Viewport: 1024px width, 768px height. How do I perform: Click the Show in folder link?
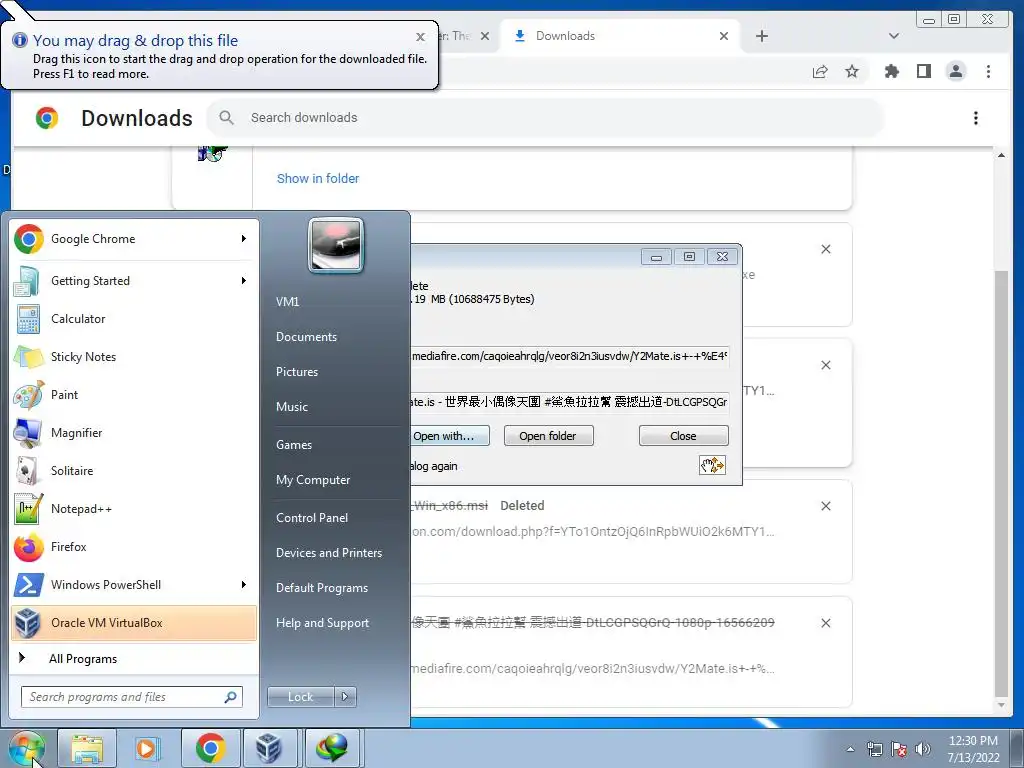click(x=317, y=179)
